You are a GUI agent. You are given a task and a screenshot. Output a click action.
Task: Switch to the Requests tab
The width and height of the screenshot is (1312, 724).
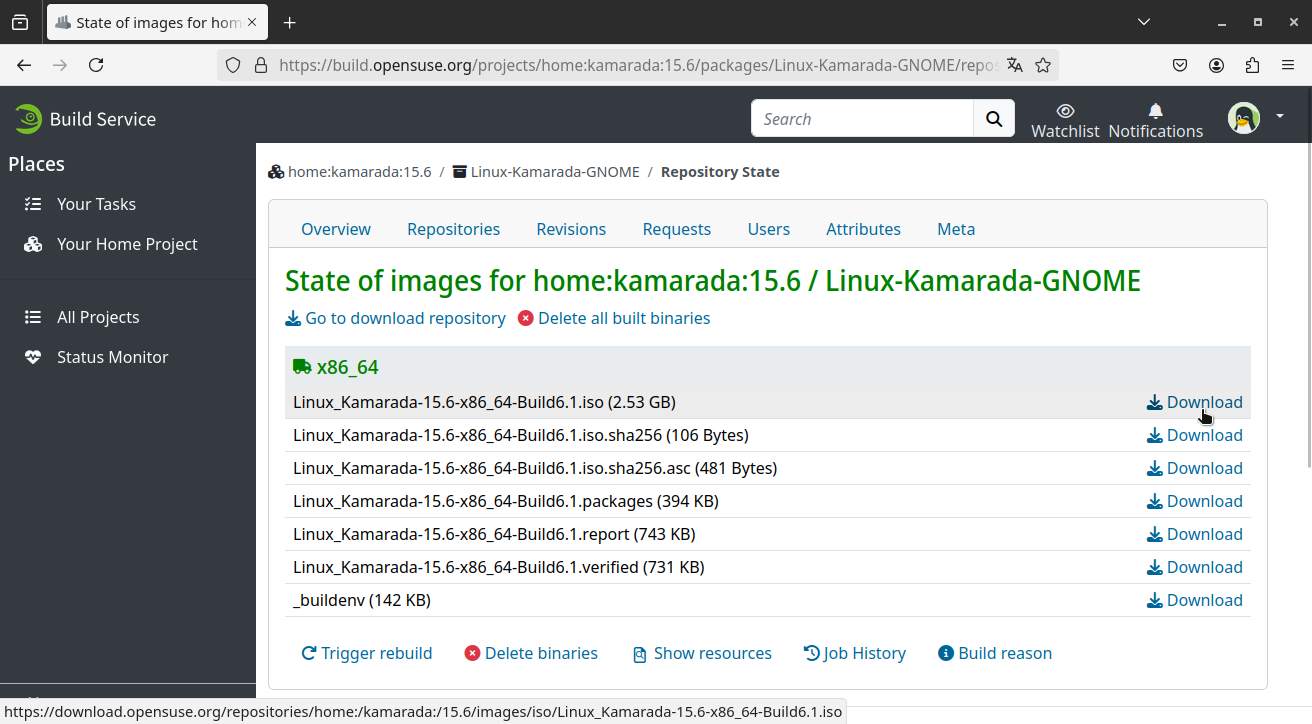[677, 229]
